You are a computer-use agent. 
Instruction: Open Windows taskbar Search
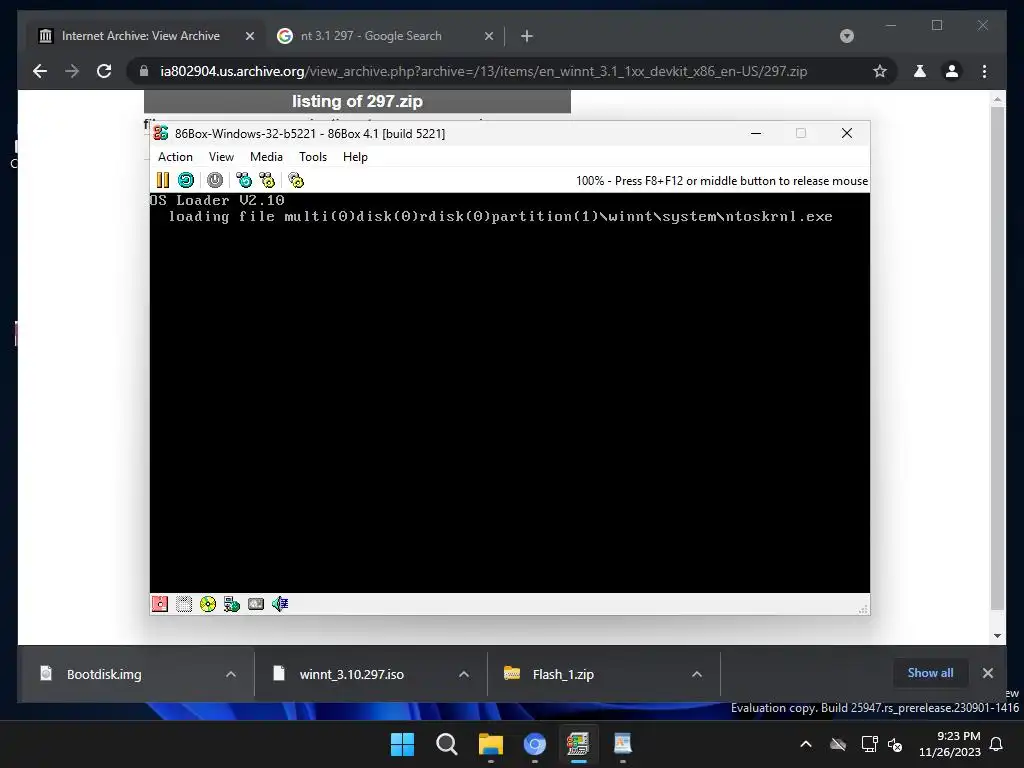tap(447, 744)
